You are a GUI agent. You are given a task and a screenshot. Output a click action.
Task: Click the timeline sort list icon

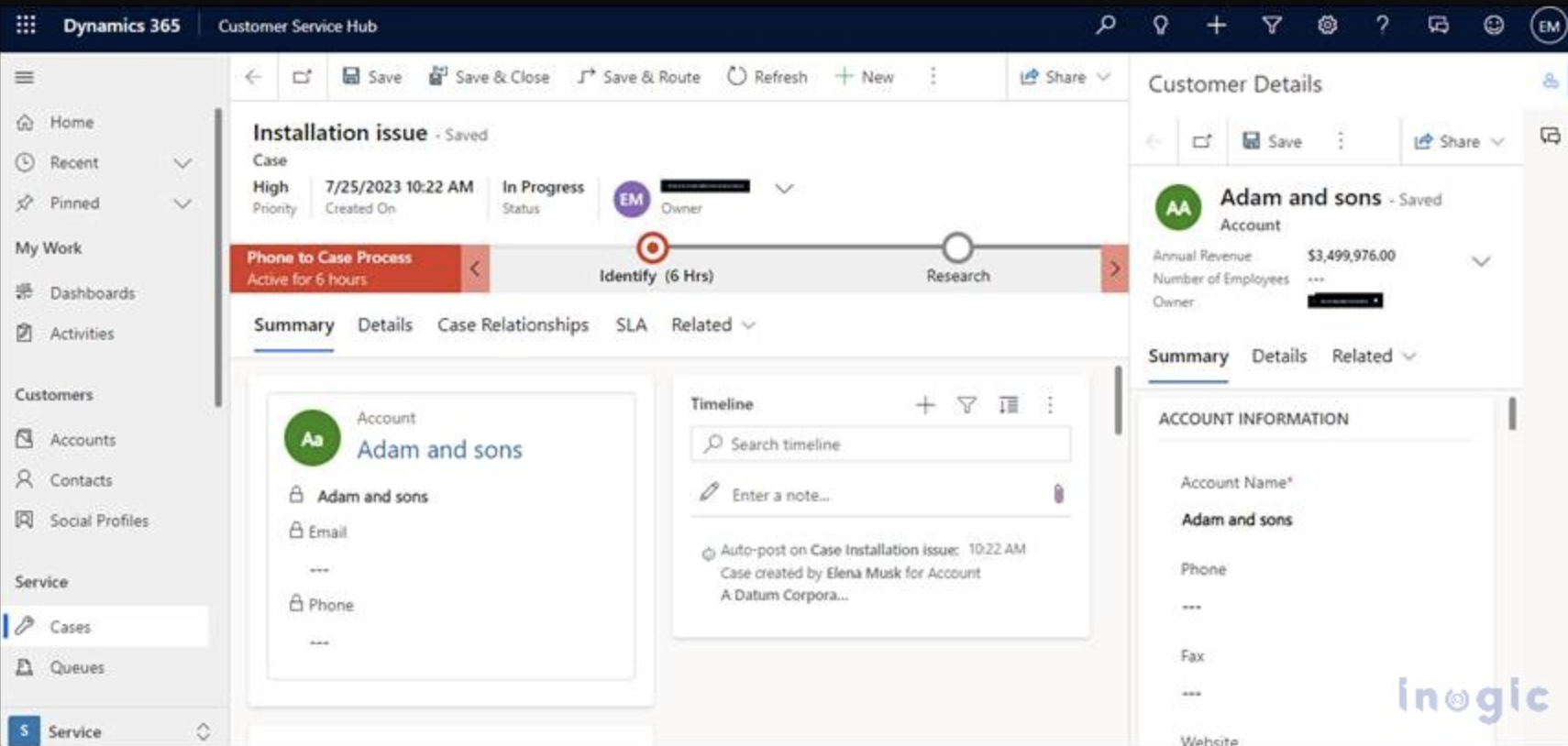click(x=1009, y=404)
